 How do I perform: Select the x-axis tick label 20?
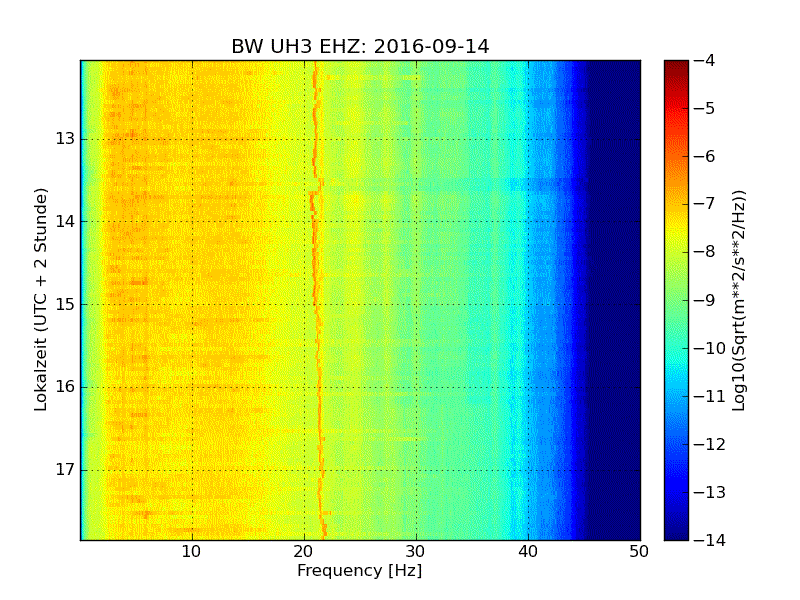(304, 552)
